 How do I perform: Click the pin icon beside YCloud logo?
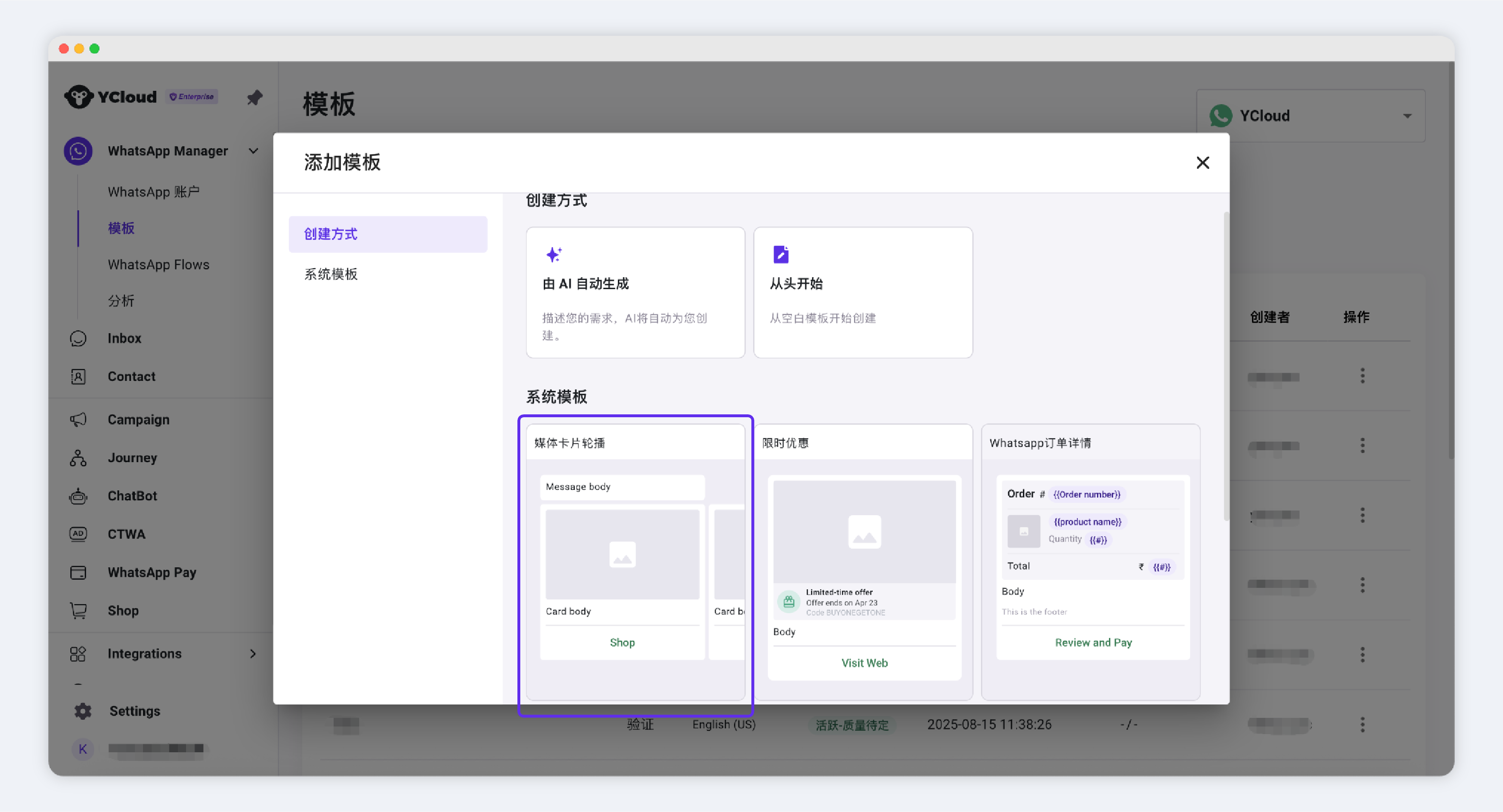(254, 97)
